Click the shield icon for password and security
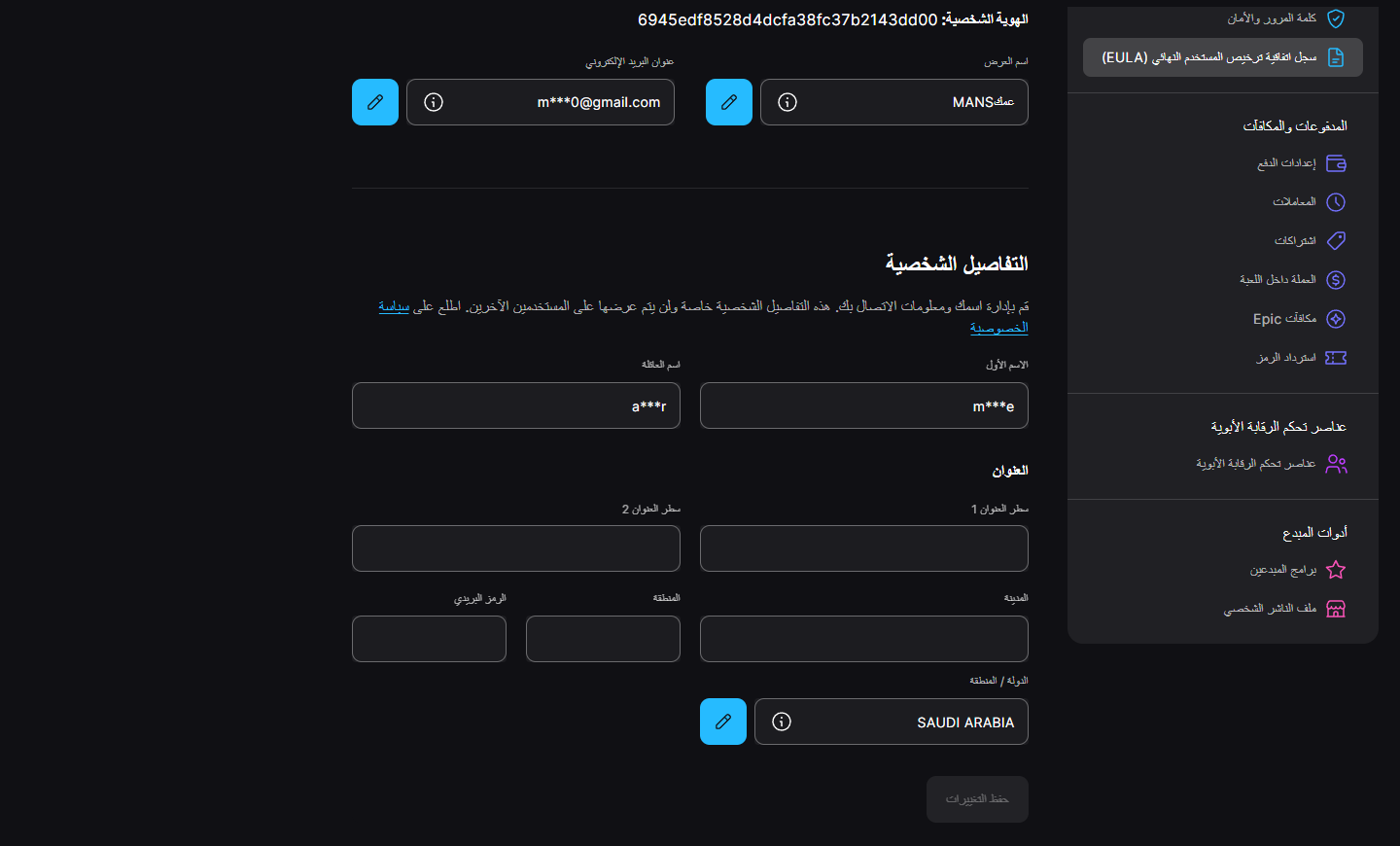The width and height of the screenshot is (1400, 846). [x=1336, y=18]
